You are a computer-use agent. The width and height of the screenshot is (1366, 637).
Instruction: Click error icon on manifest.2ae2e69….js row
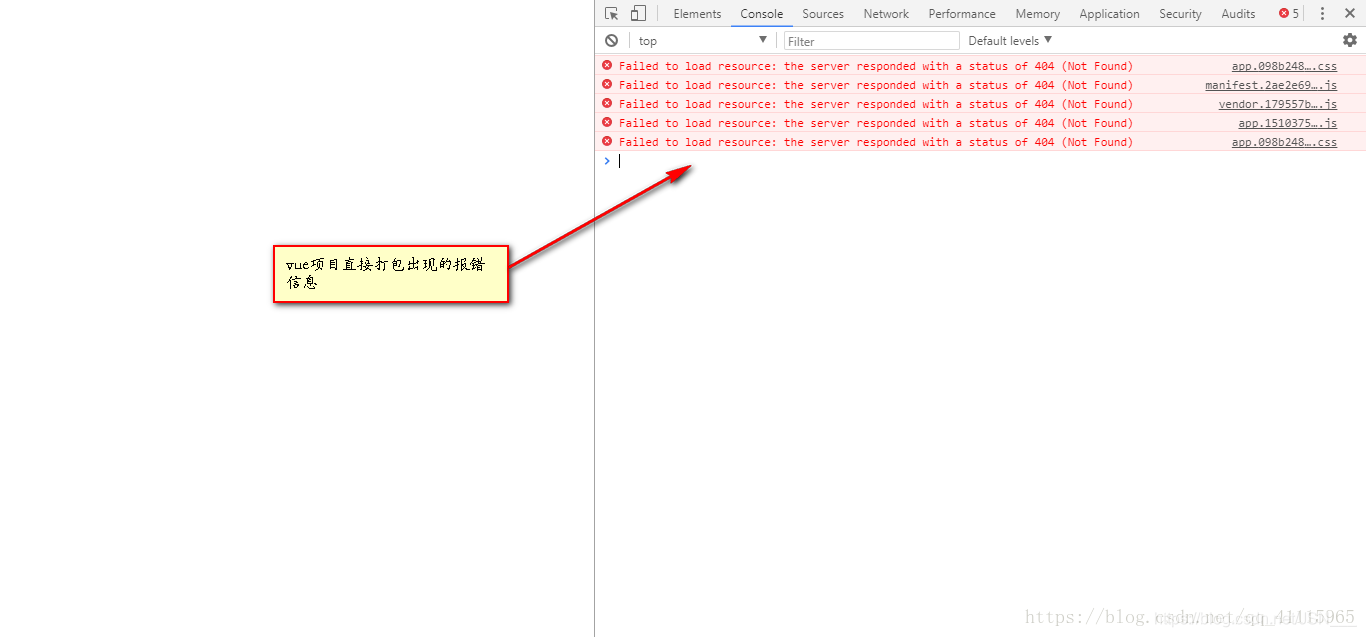(607, 84)
